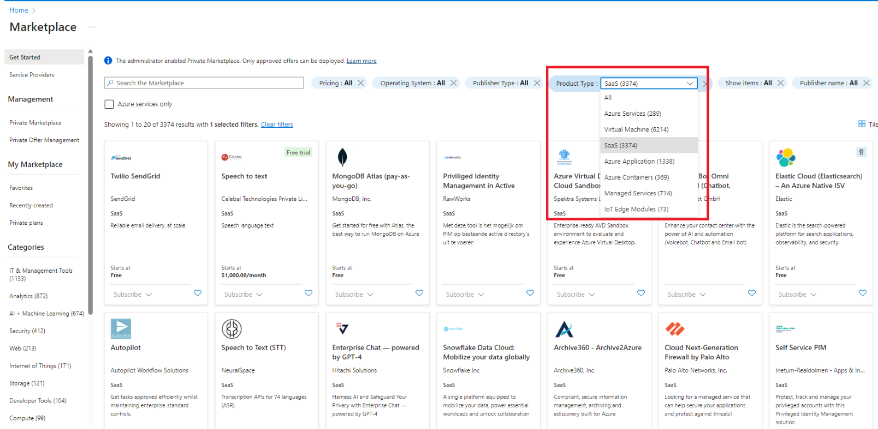Open Service Providers in left sidebar
Viewport: 878px width, 429px height.
(x=32, y=75)
